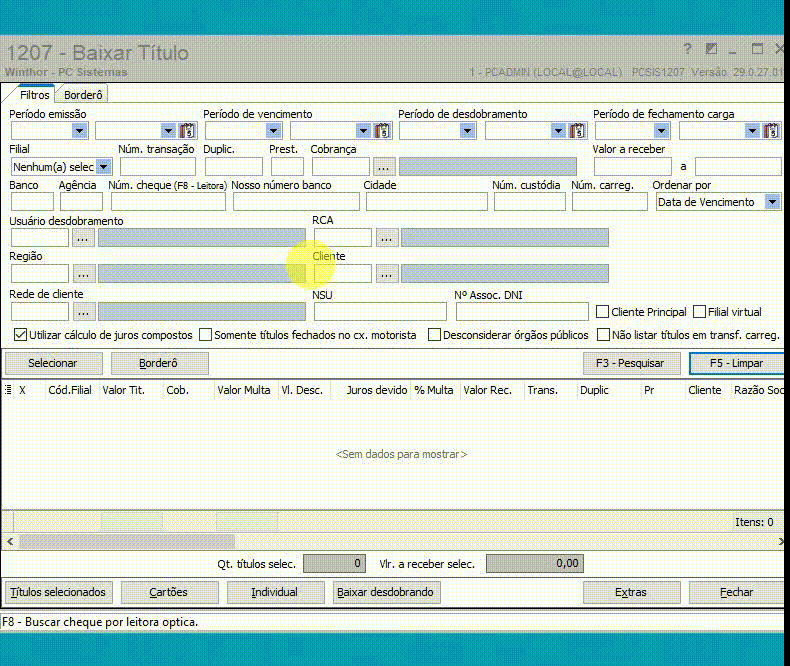790x666 pixels.
Task: Switch to the Filtros tab
Action: (x=34, y=95)
